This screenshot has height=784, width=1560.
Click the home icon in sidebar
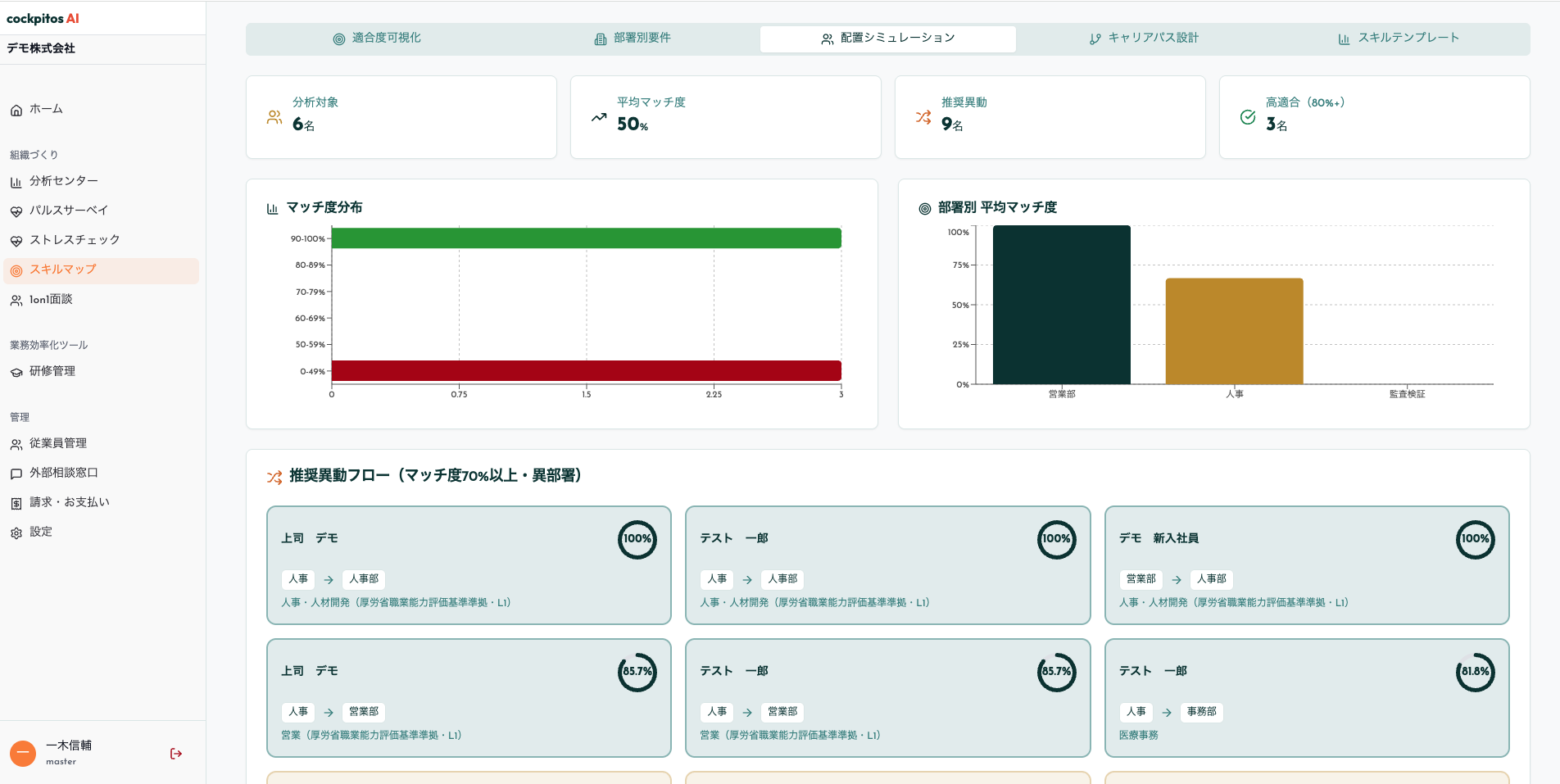16,110
